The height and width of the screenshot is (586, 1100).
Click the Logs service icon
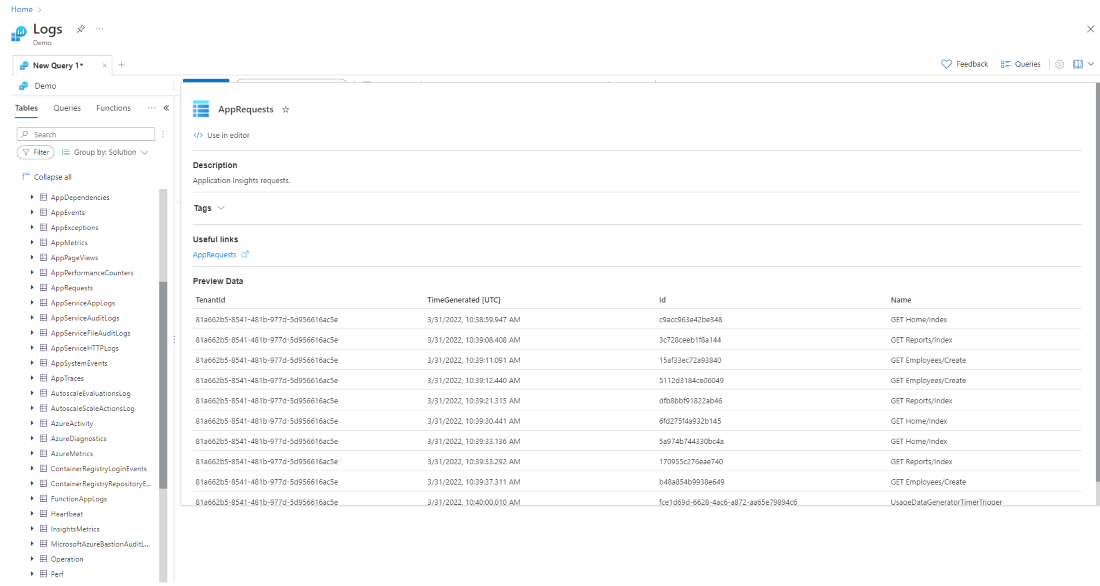[19, 33]
